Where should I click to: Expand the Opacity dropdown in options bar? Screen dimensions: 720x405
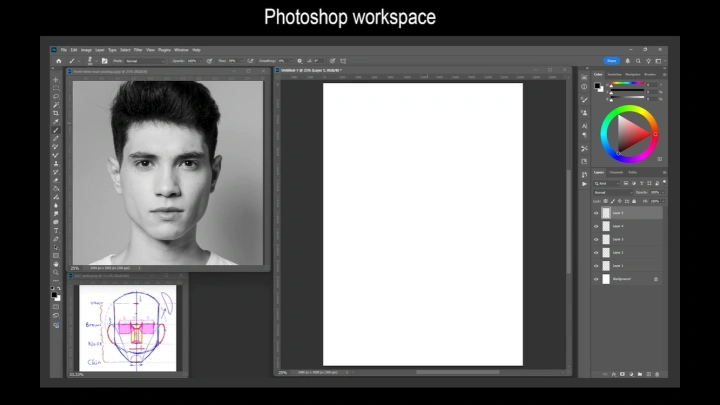point(198,60)
